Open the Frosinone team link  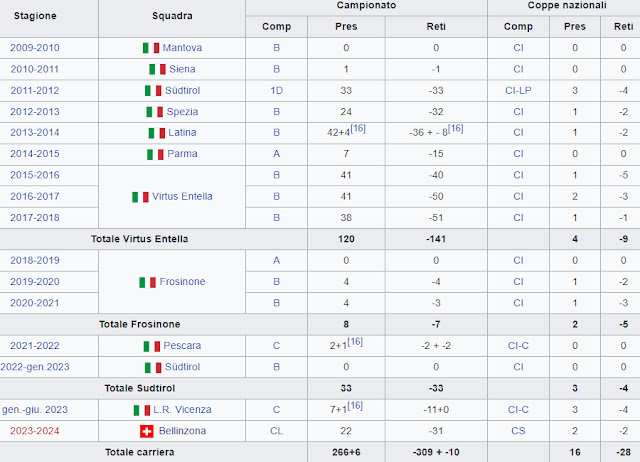pos(182,282)
